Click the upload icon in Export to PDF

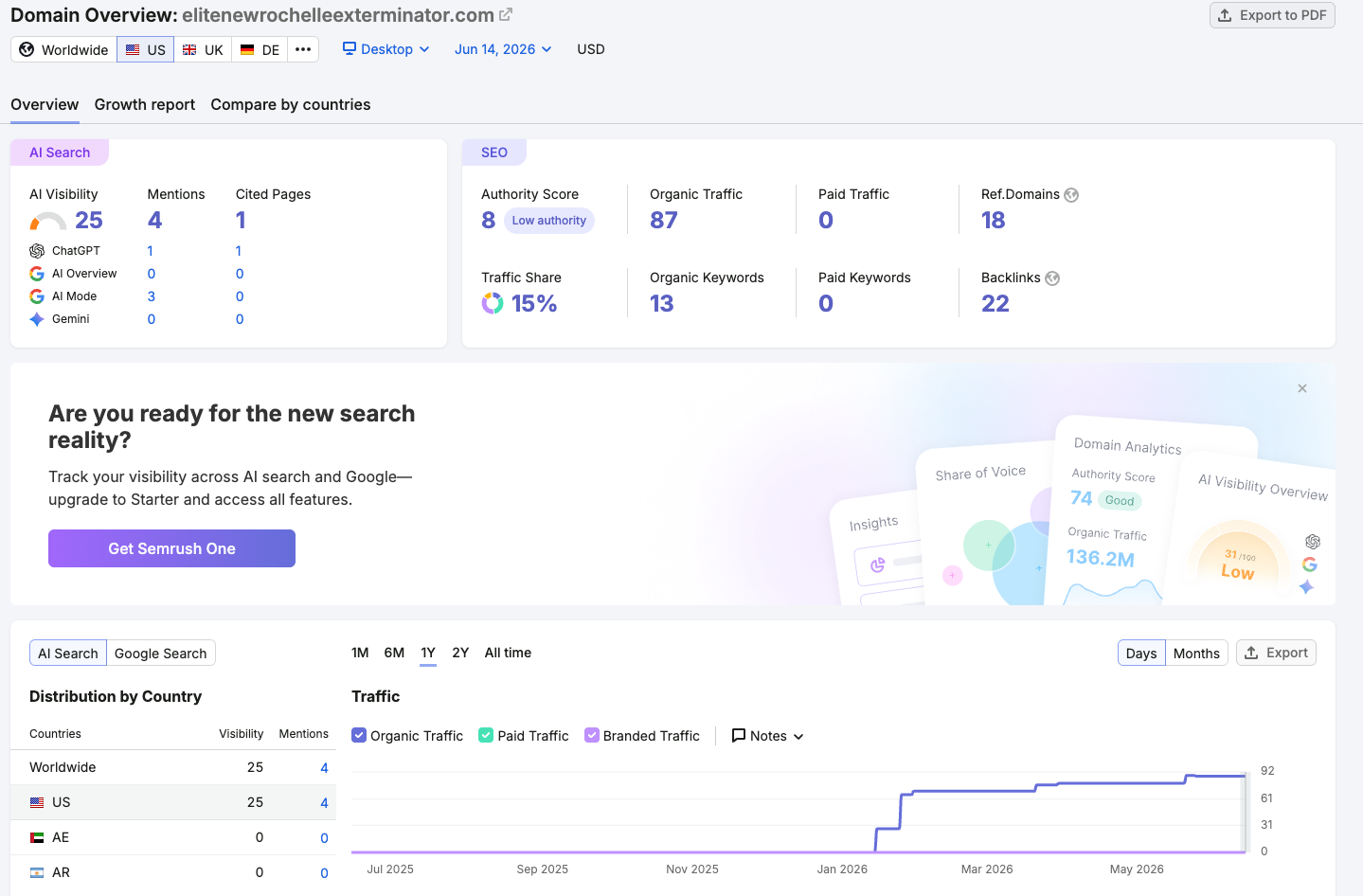1225,15
